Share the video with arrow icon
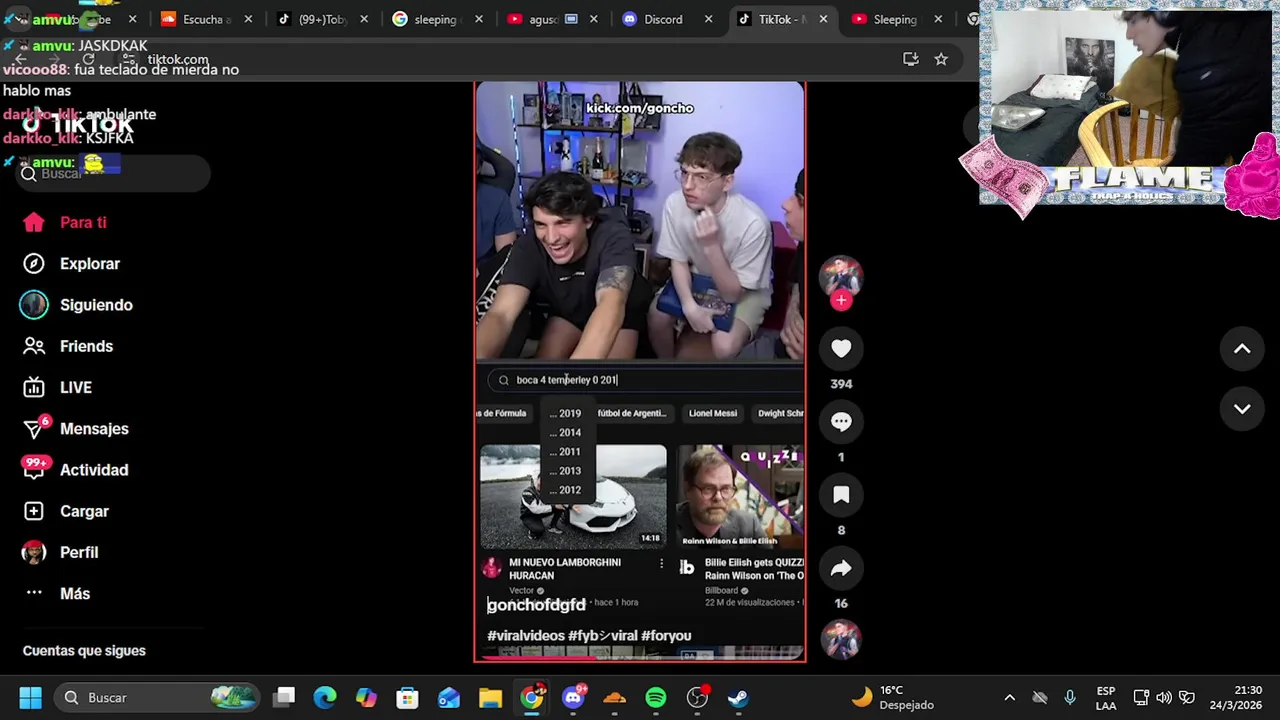Image resolution: width=1280 pixels, height=720 pixels. coord(841,568)
